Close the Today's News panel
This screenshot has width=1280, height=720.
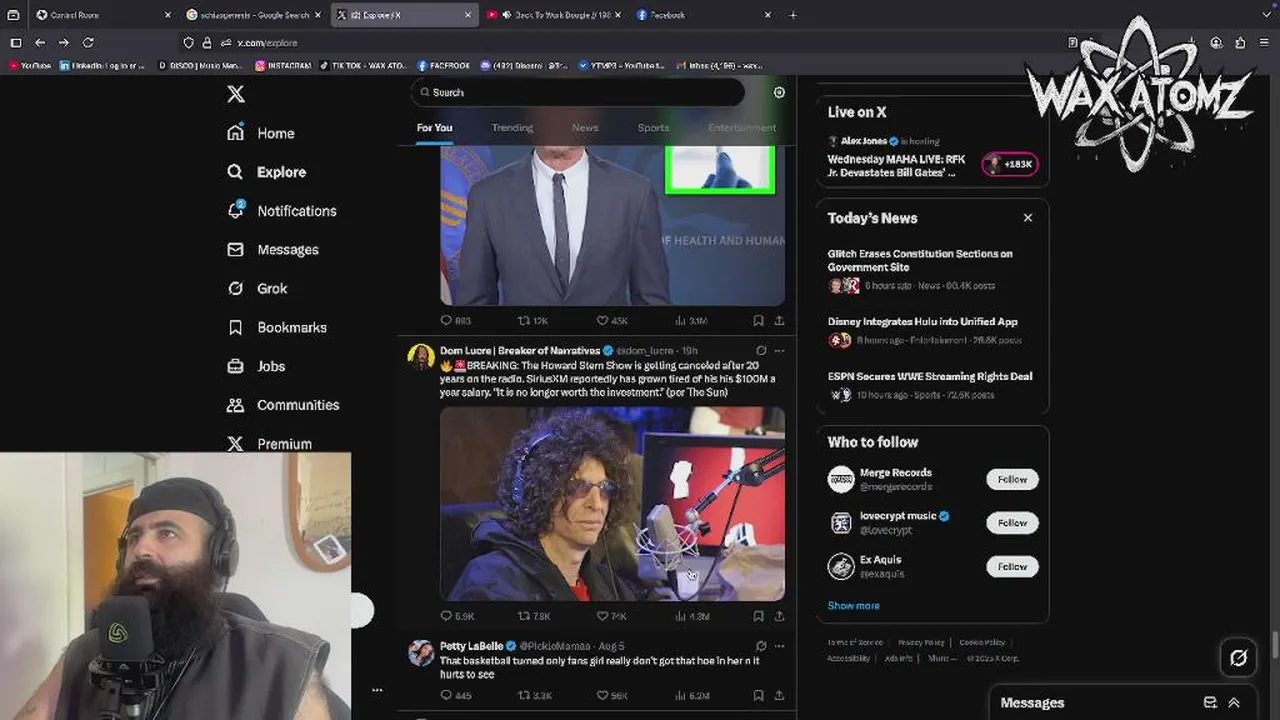[1027, 218]
